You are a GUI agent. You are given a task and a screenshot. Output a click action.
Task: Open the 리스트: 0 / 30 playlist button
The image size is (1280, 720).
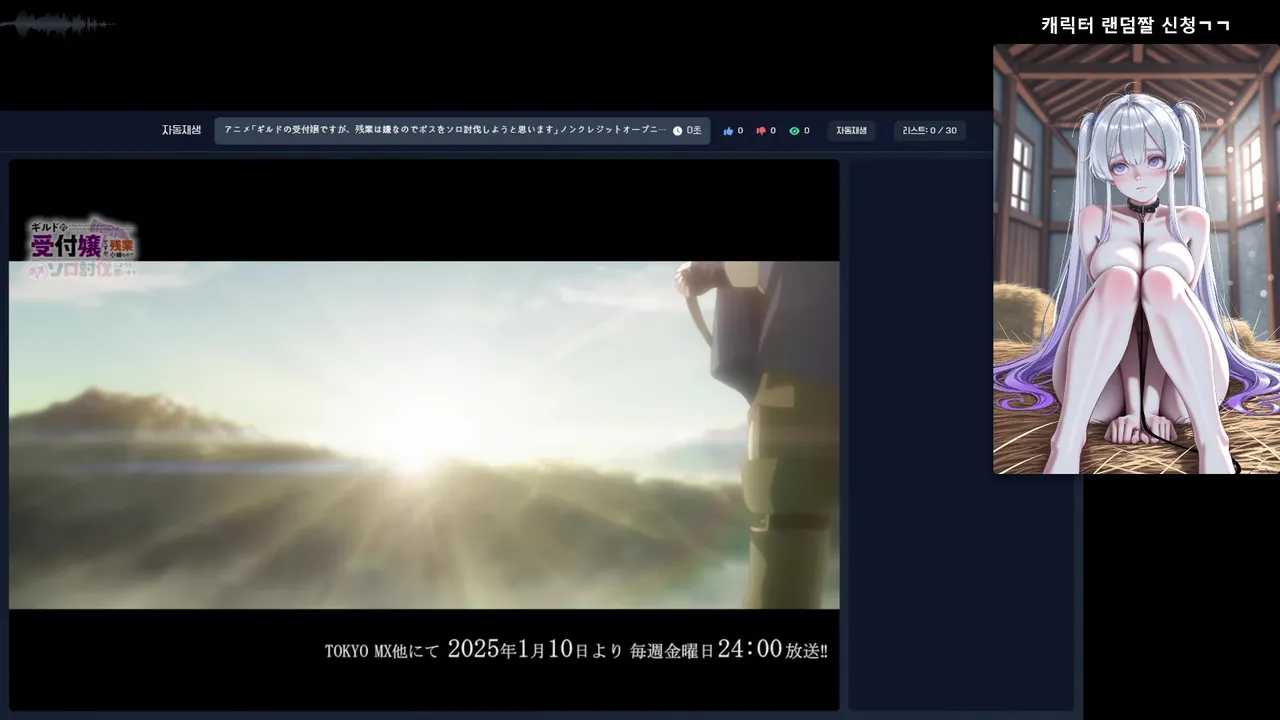(x=929, y=131)
